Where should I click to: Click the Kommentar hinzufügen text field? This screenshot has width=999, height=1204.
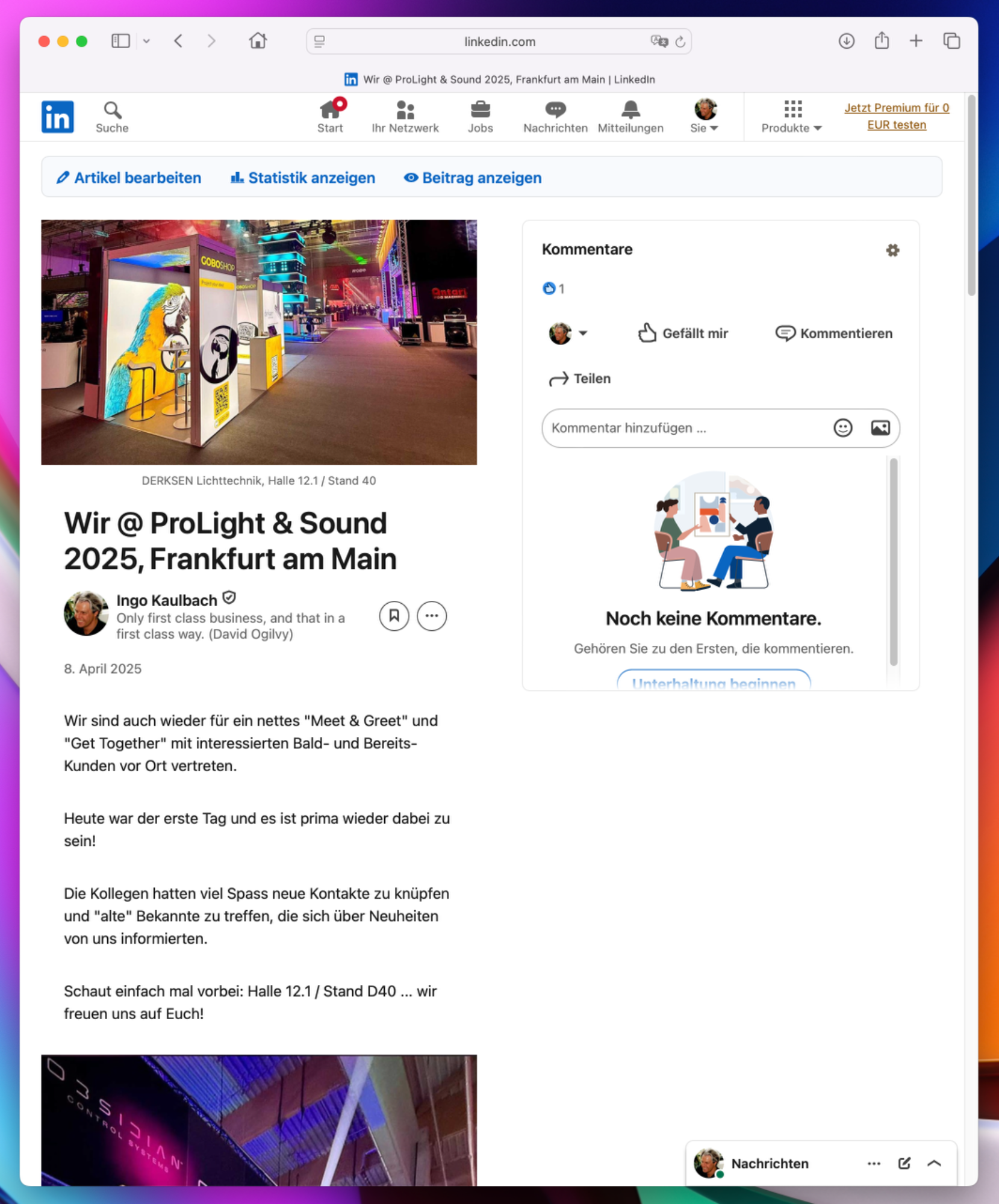pyautogui.click(x=685, y=428)
